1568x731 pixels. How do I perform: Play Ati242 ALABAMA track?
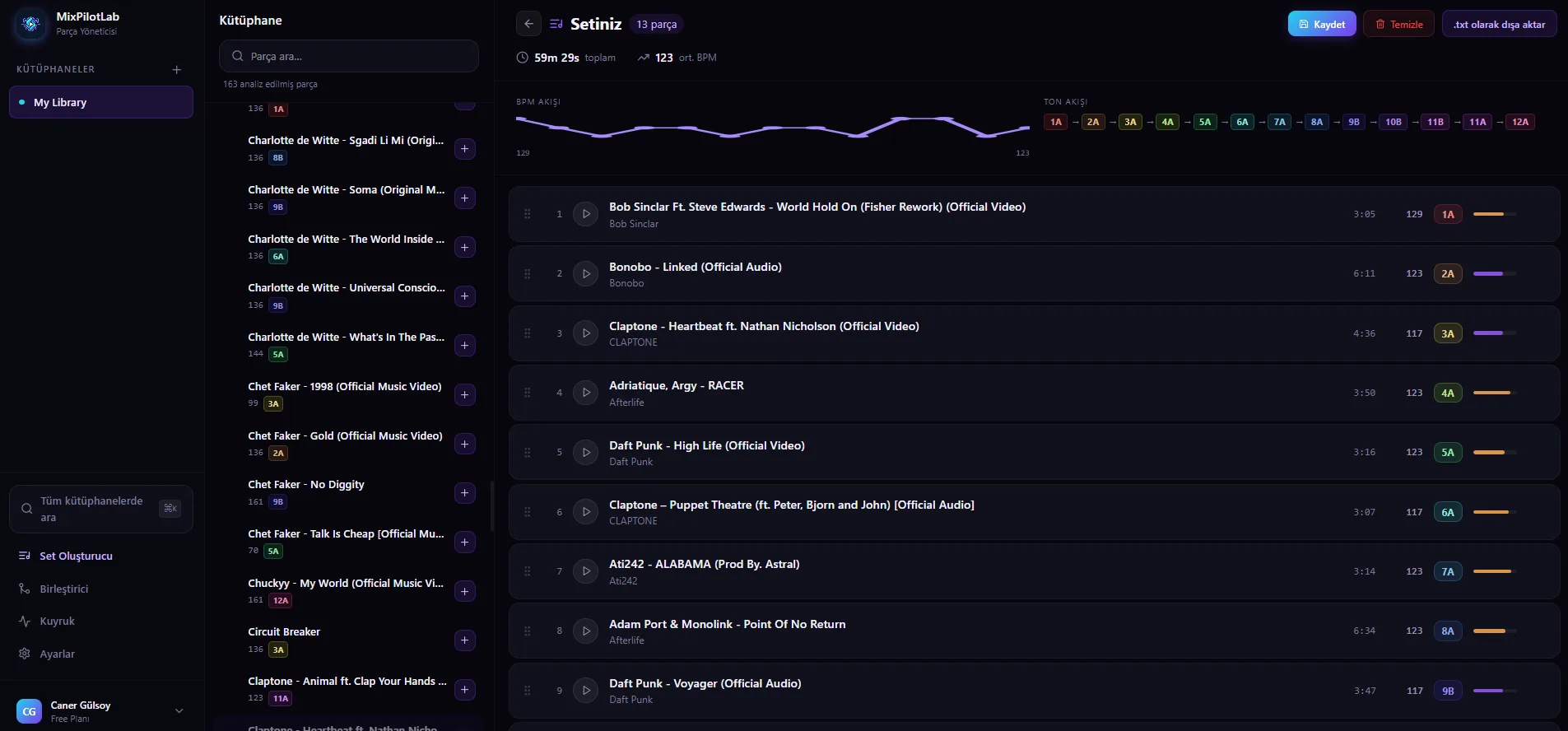point(586,571)
